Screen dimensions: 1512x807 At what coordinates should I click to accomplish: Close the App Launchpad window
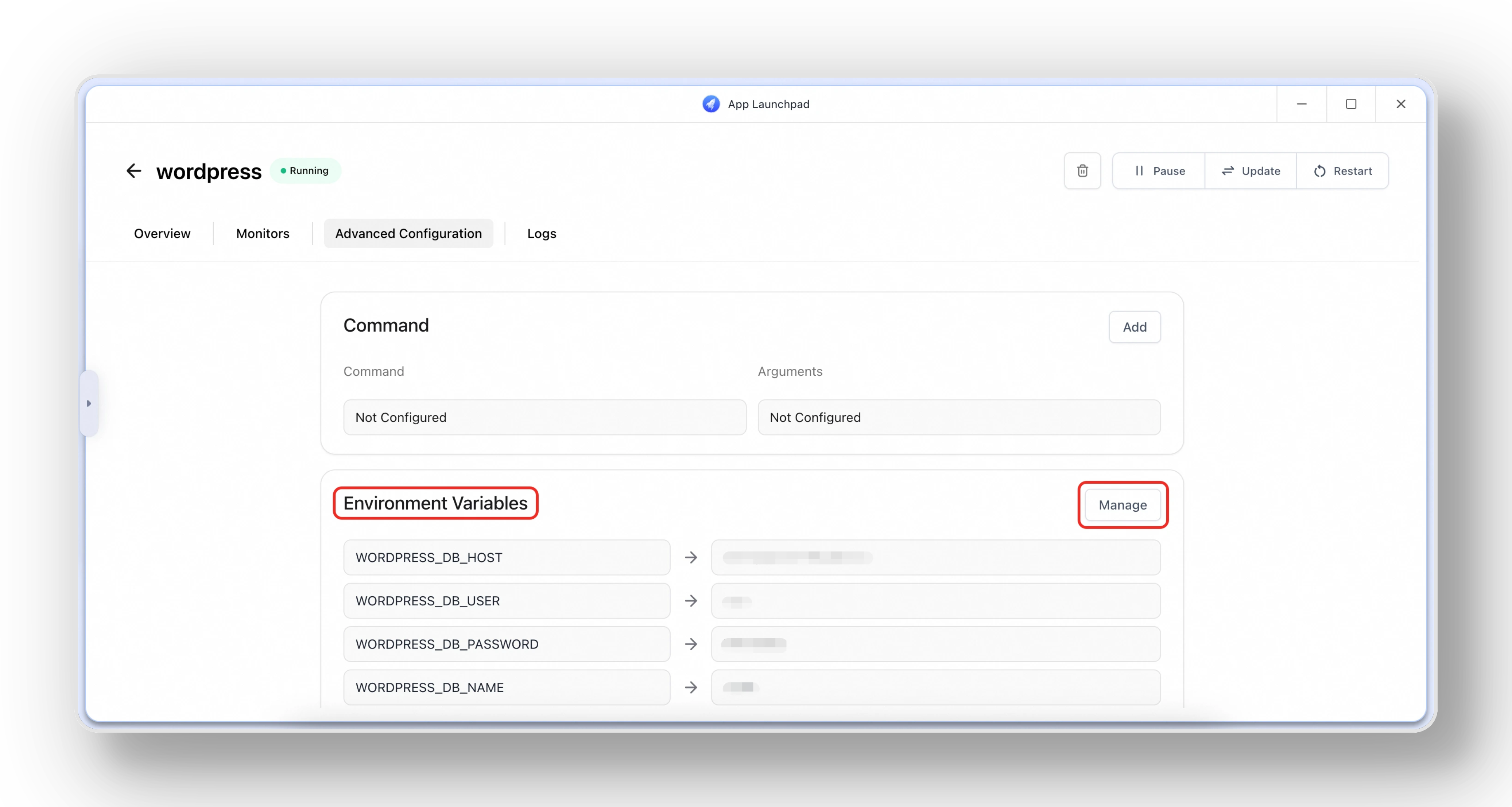[1400, 104]
